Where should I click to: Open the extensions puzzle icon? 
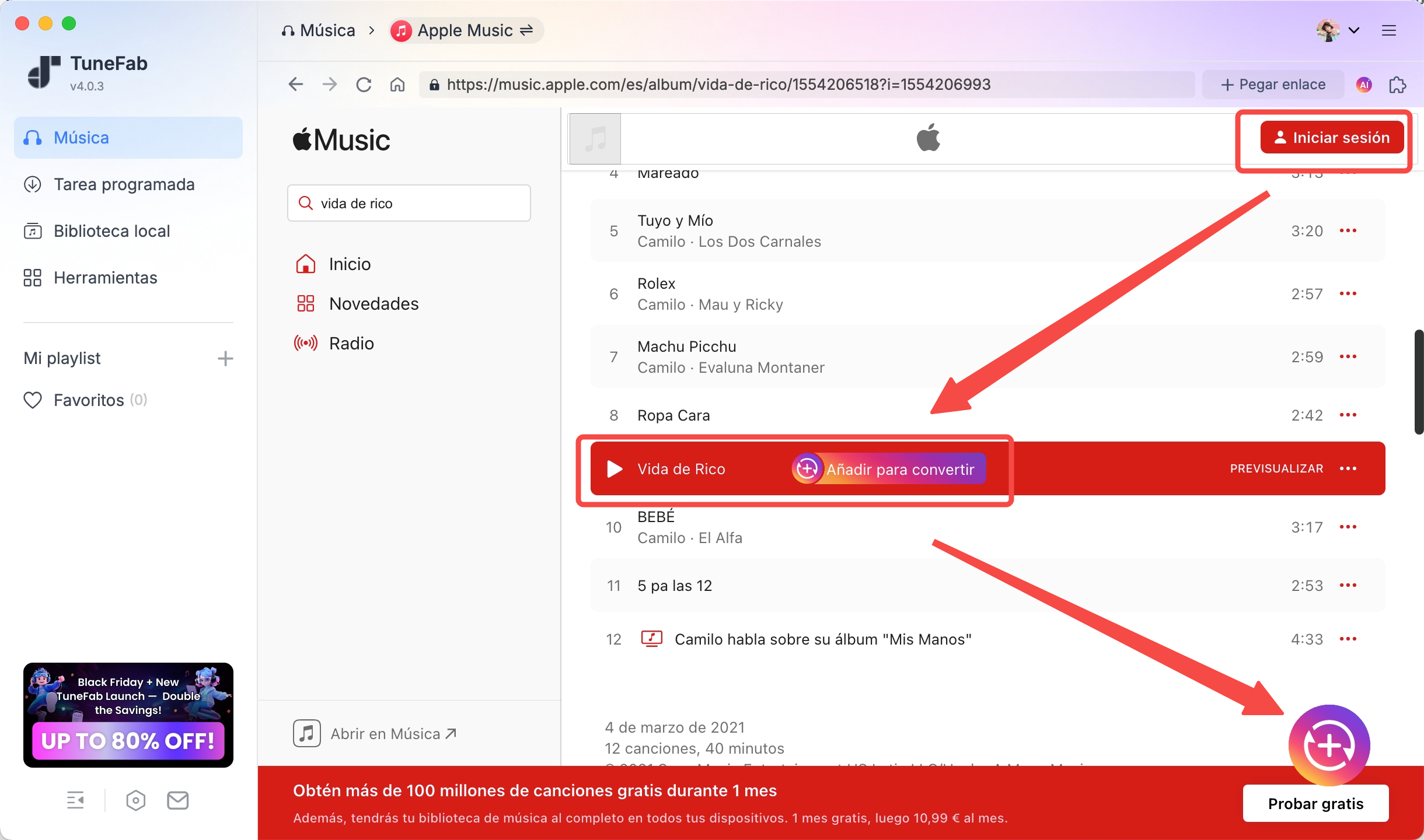[1398, 85]
